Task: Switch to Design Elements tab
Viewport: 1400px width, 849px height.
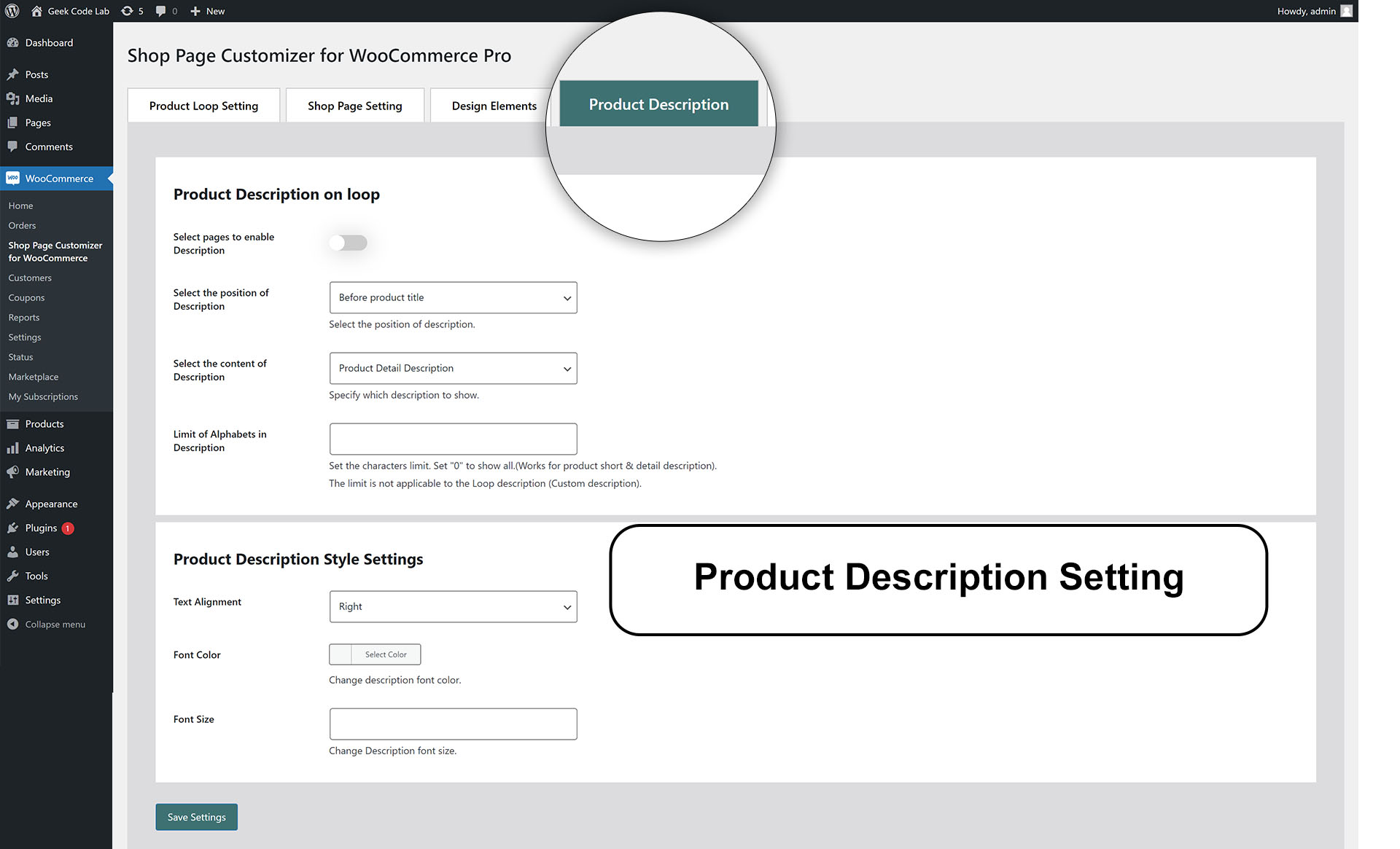Action: click(494, 106)
